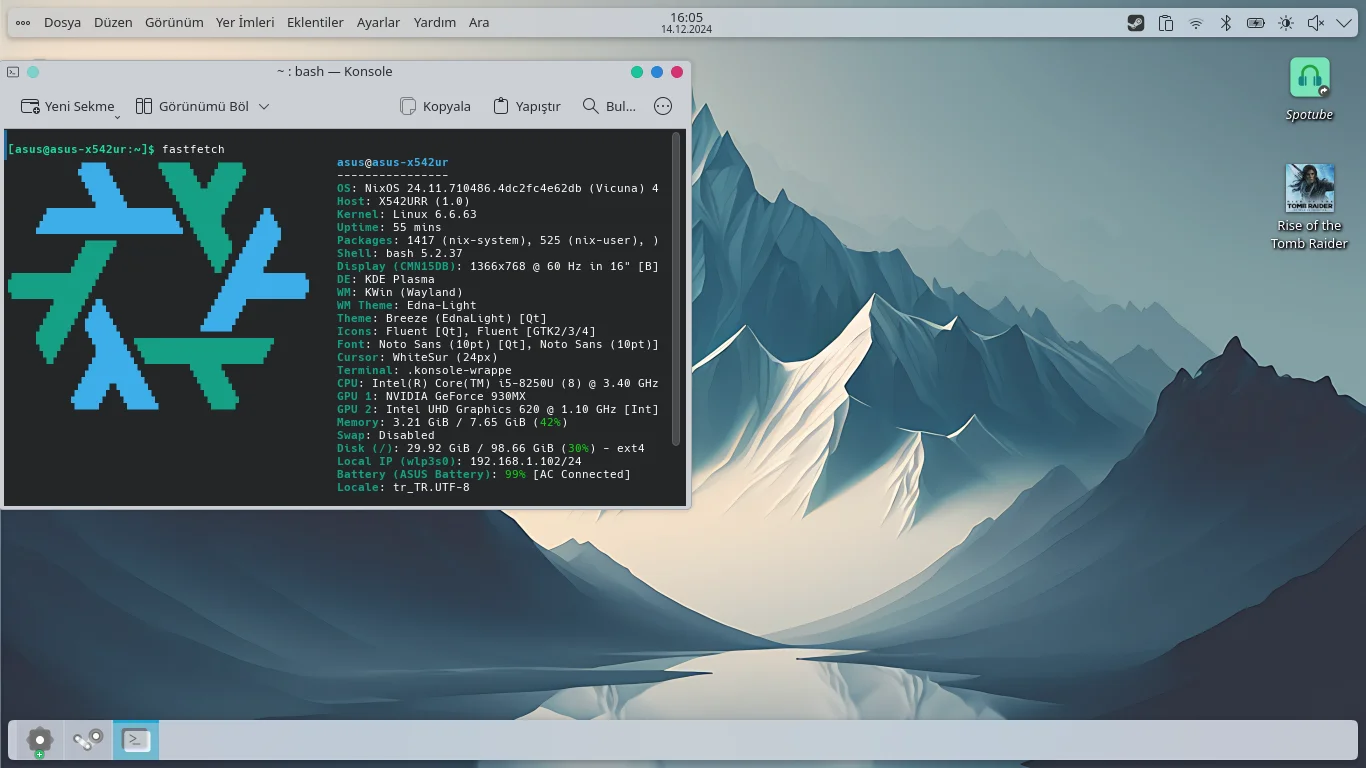The image size is (1366, 768).
Task: Click the Memory line 3.21 GiB / 7.65 GiB
Action: [x=452, y=422]
